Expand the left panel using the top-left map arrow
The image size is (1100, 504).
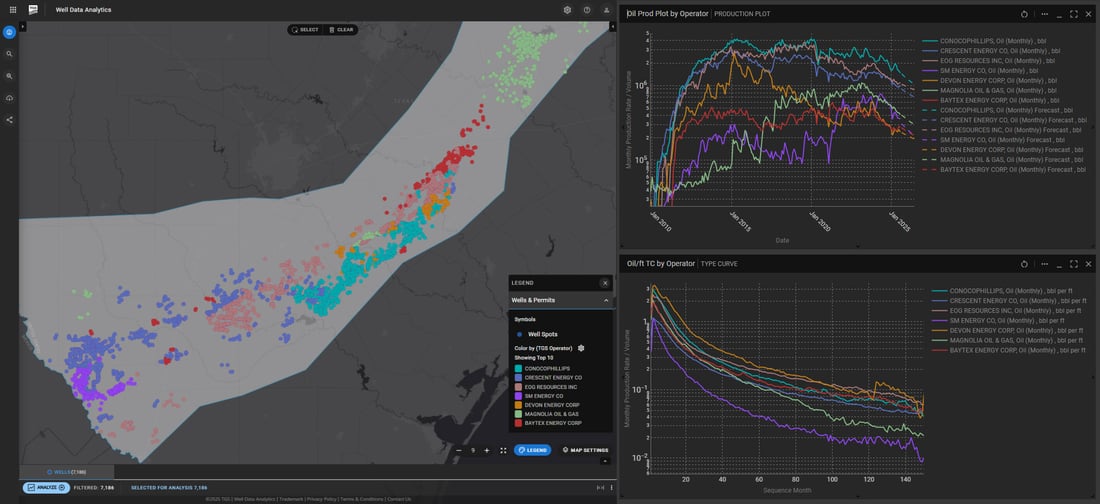(x=23, y=26)
